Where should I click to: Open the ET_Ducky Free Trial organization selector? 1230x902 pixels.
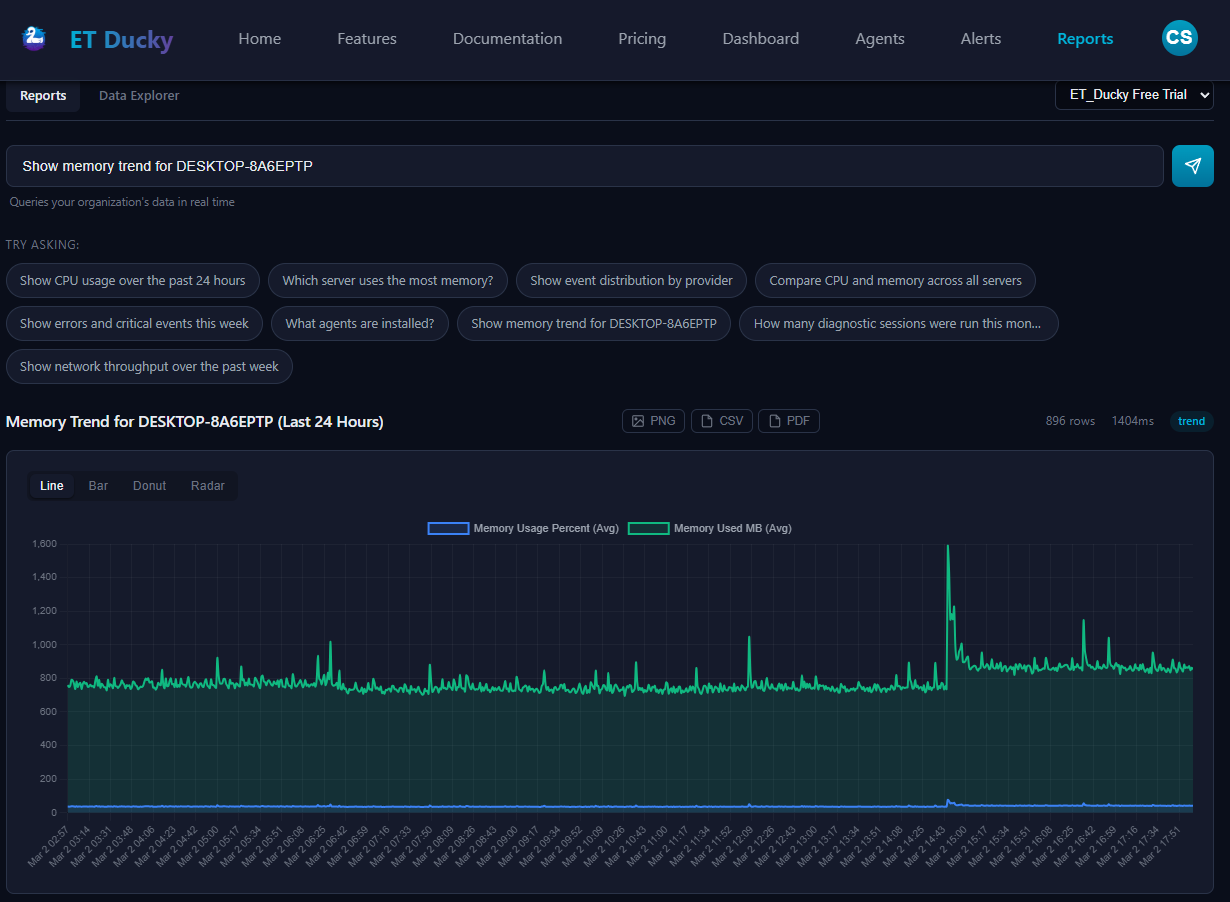(x=1133, y=94)
